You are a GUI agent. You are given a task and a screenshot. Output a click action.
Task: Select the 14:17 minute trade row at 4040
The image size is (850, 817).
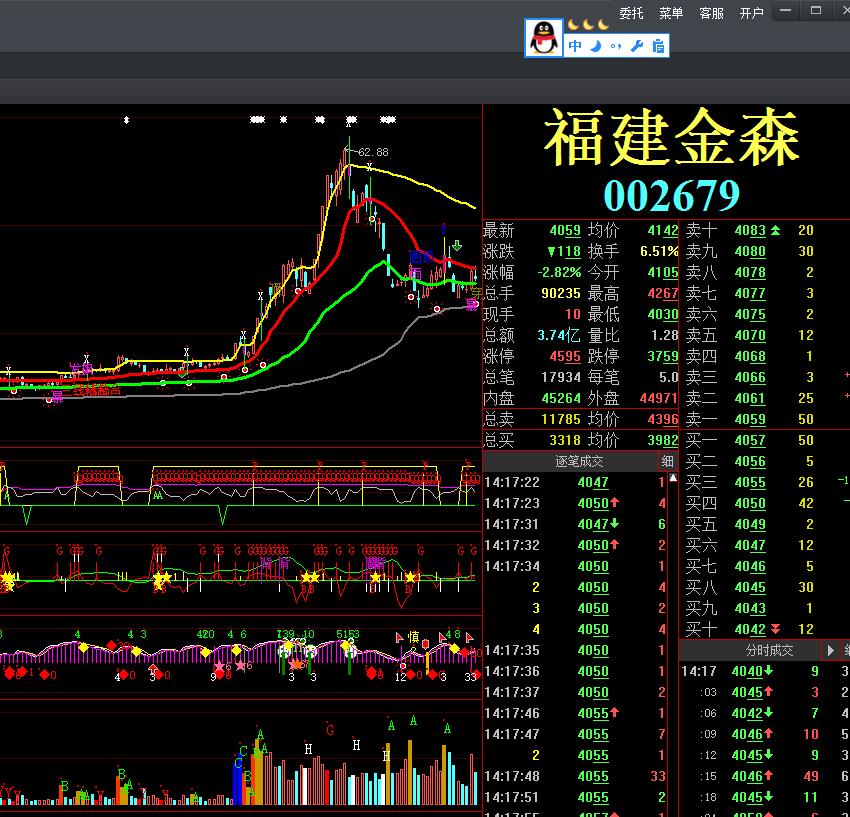point(764,671)
